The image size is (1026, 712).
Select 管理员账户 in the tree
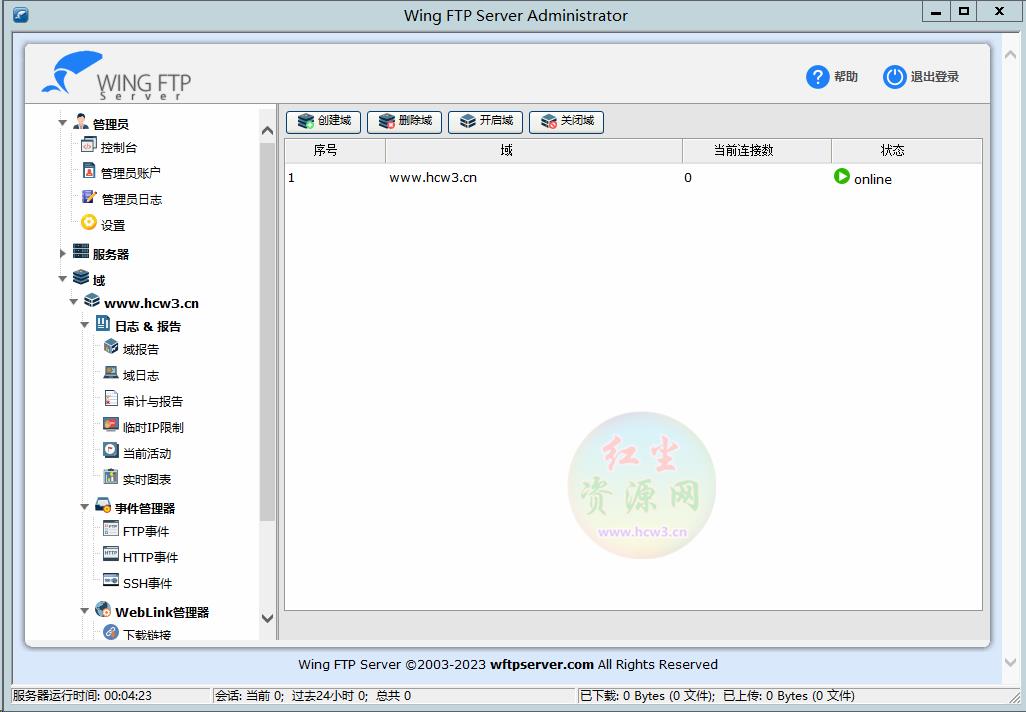(x=130, y=173)
